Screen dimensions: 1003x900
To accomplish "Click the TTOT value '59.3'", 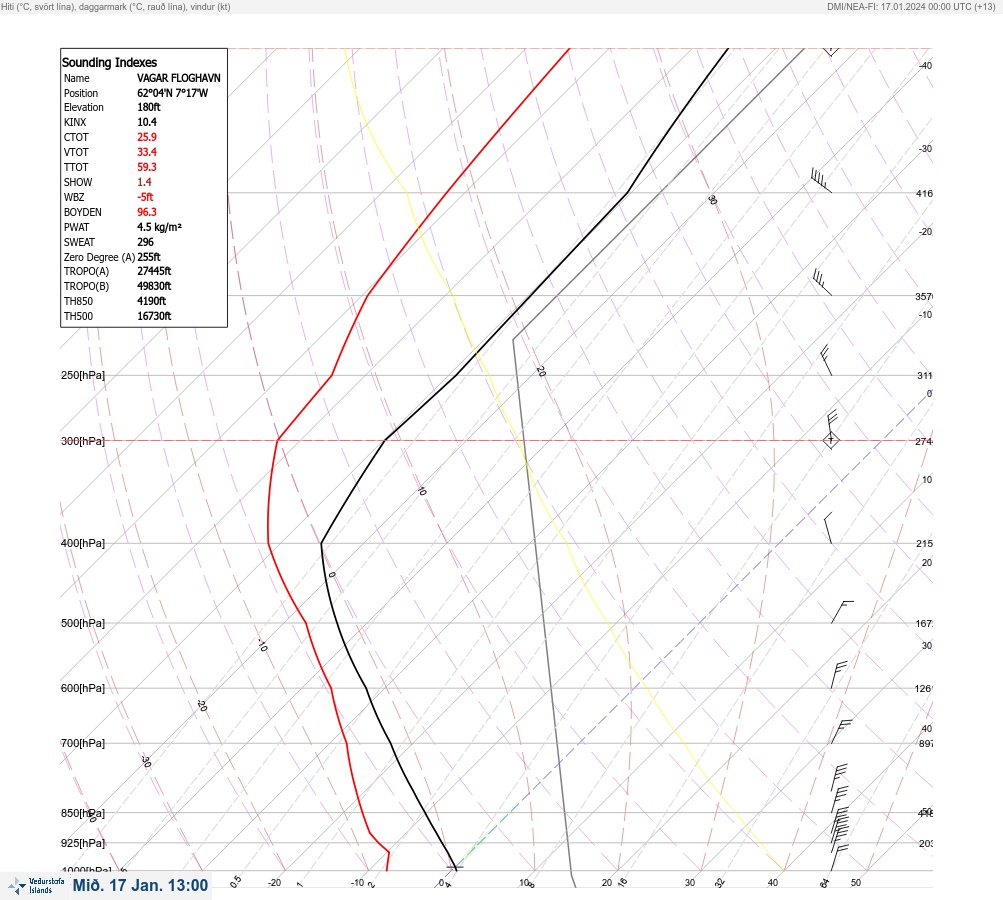I will [x=146, y=167].
